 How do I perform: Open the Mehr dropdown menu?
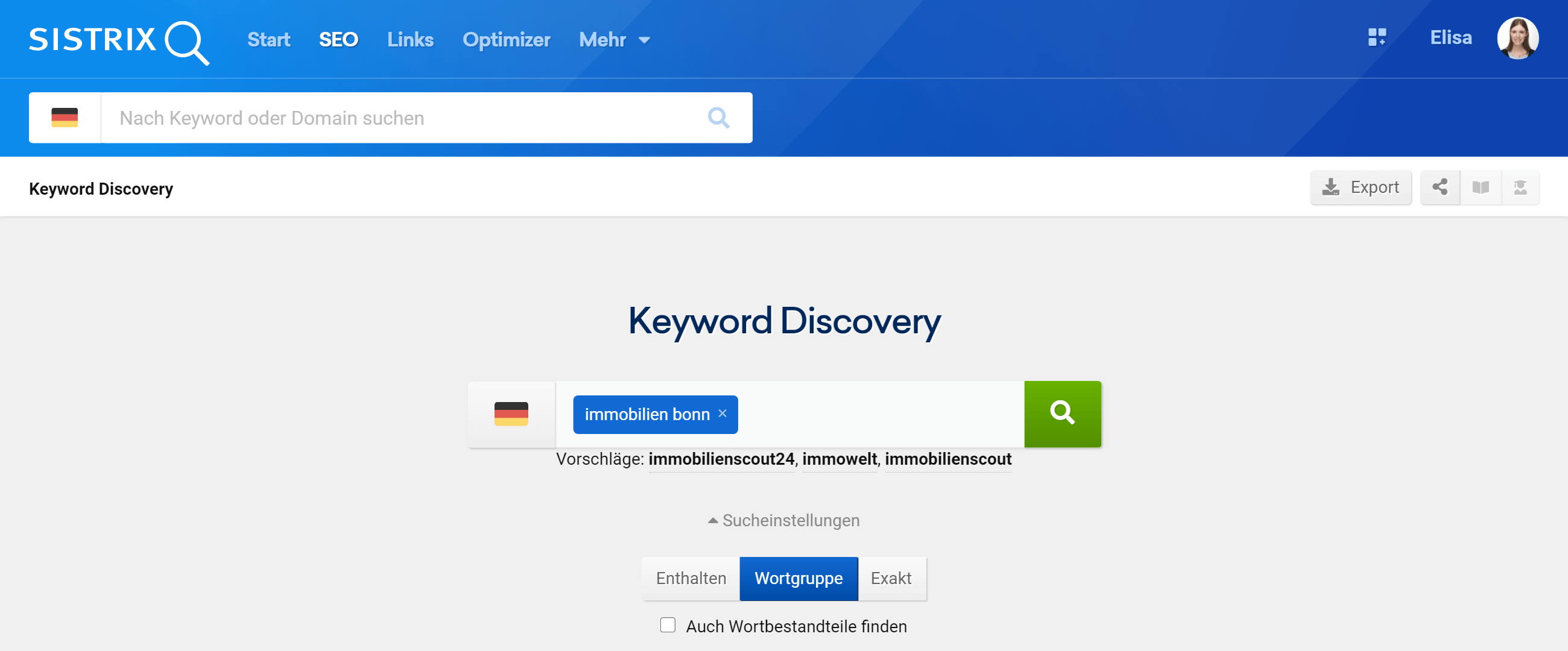pos(613,40)
